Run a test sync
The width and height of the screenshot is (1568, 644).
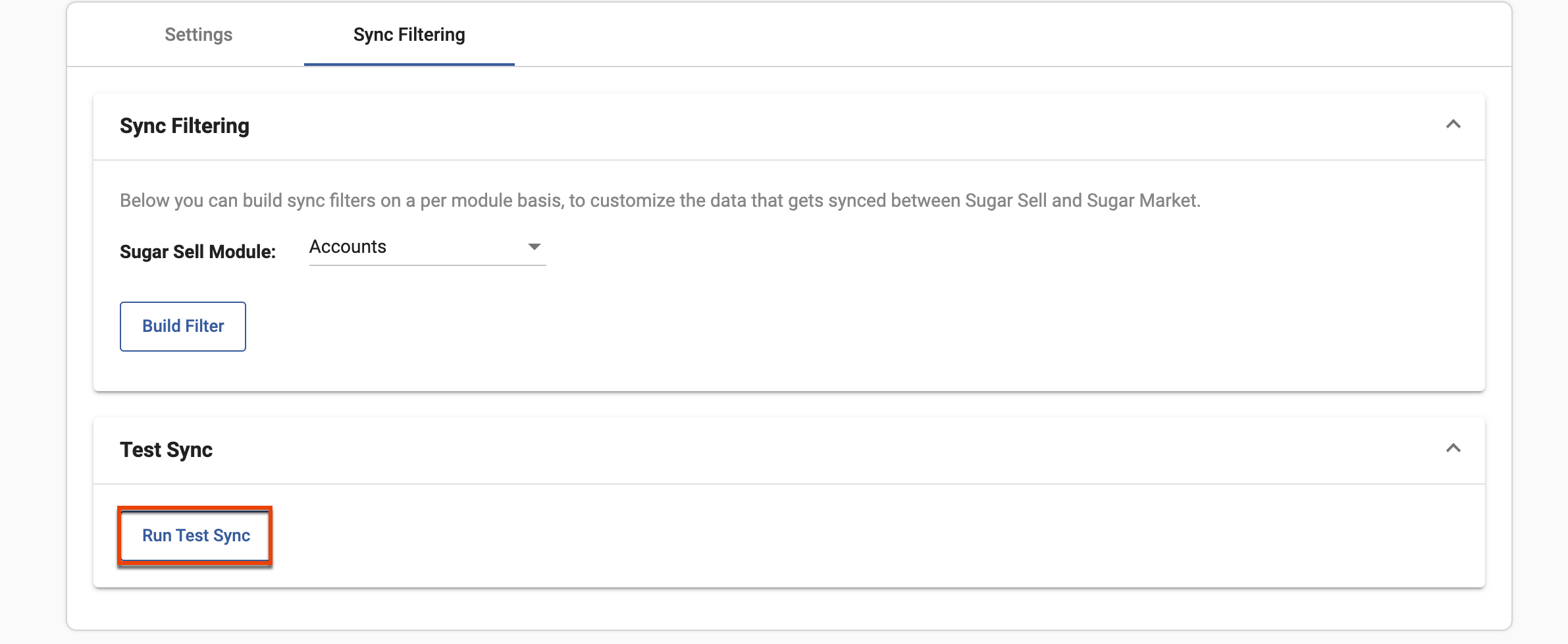[x=196, y=535]
